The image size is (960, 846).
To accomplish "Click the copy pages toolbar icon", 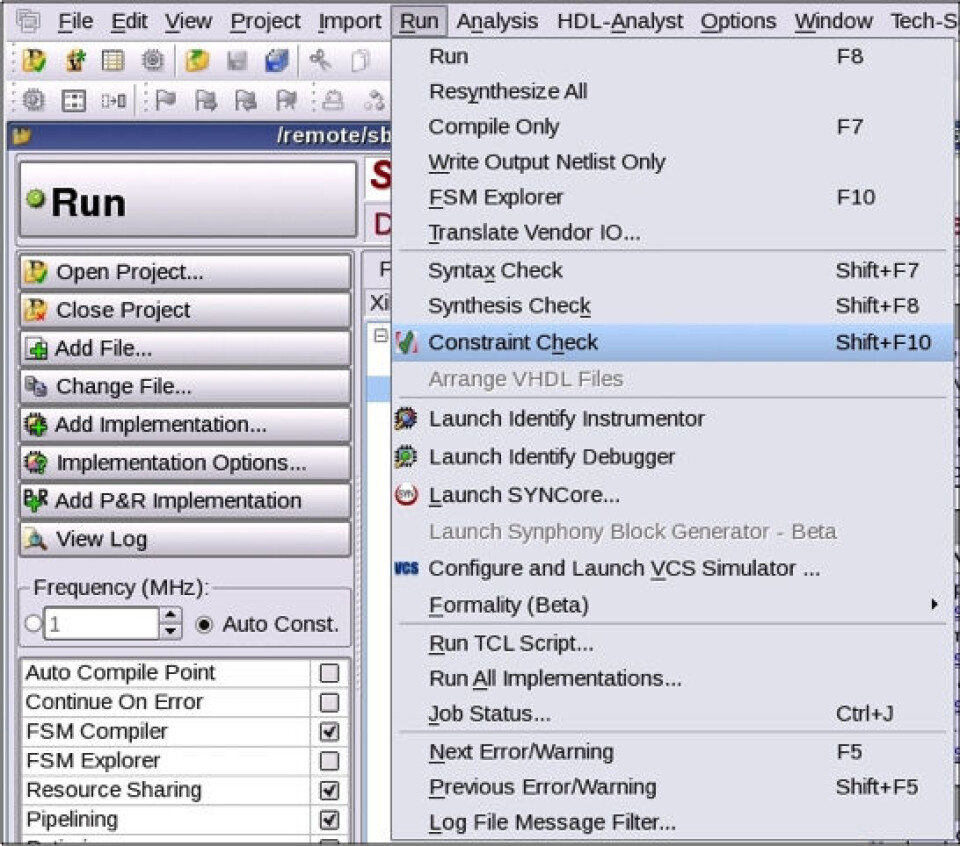I will (360, 61).
